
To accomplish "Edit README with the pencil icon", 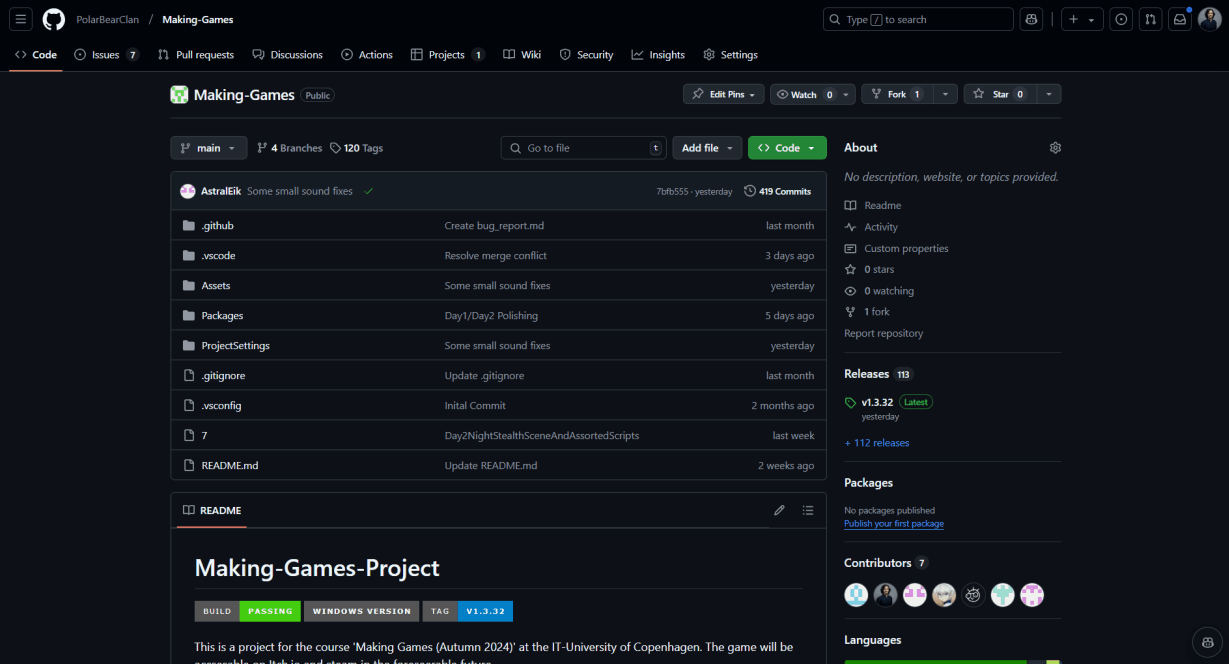I will (x=779, y=510).
